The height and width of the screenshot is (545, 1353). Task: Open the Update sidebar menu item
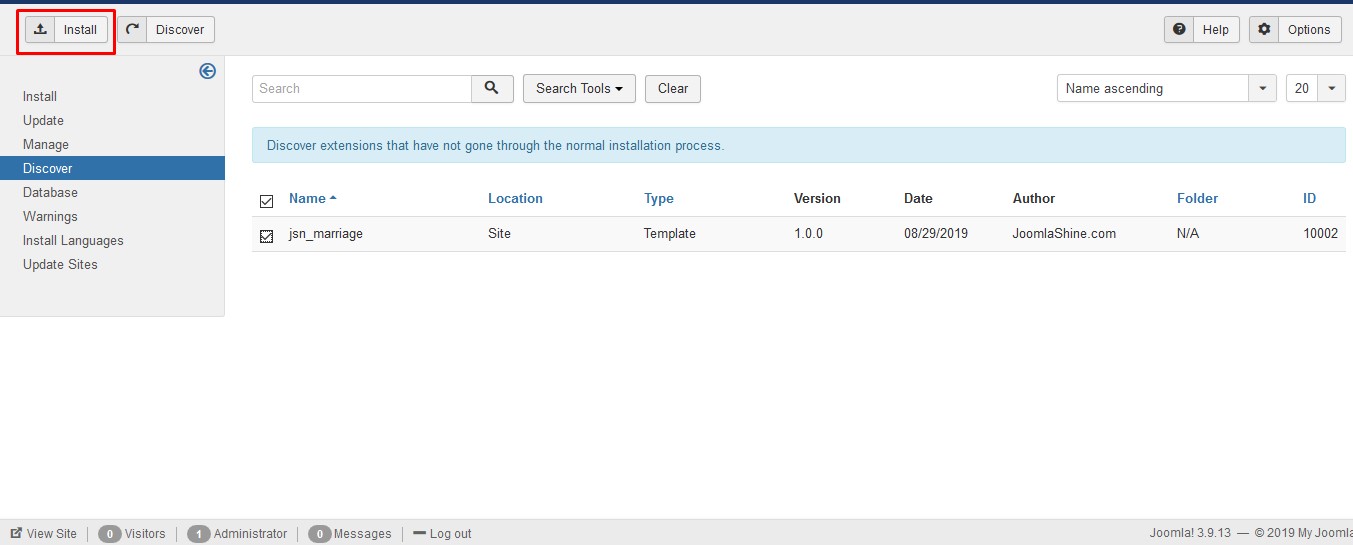coord(43,121)
